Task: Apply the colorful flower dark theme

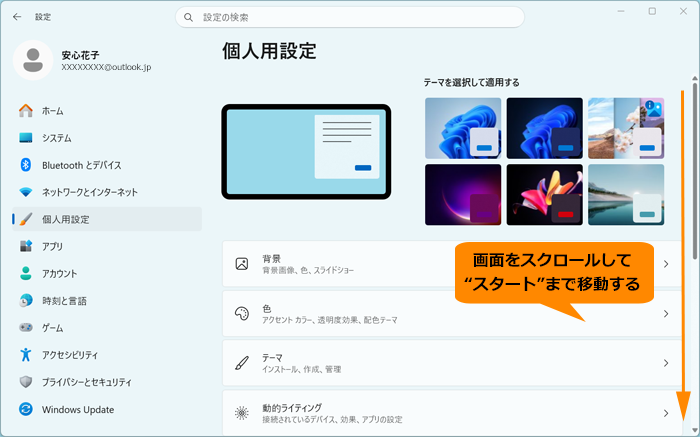Action: click(545, 195)
